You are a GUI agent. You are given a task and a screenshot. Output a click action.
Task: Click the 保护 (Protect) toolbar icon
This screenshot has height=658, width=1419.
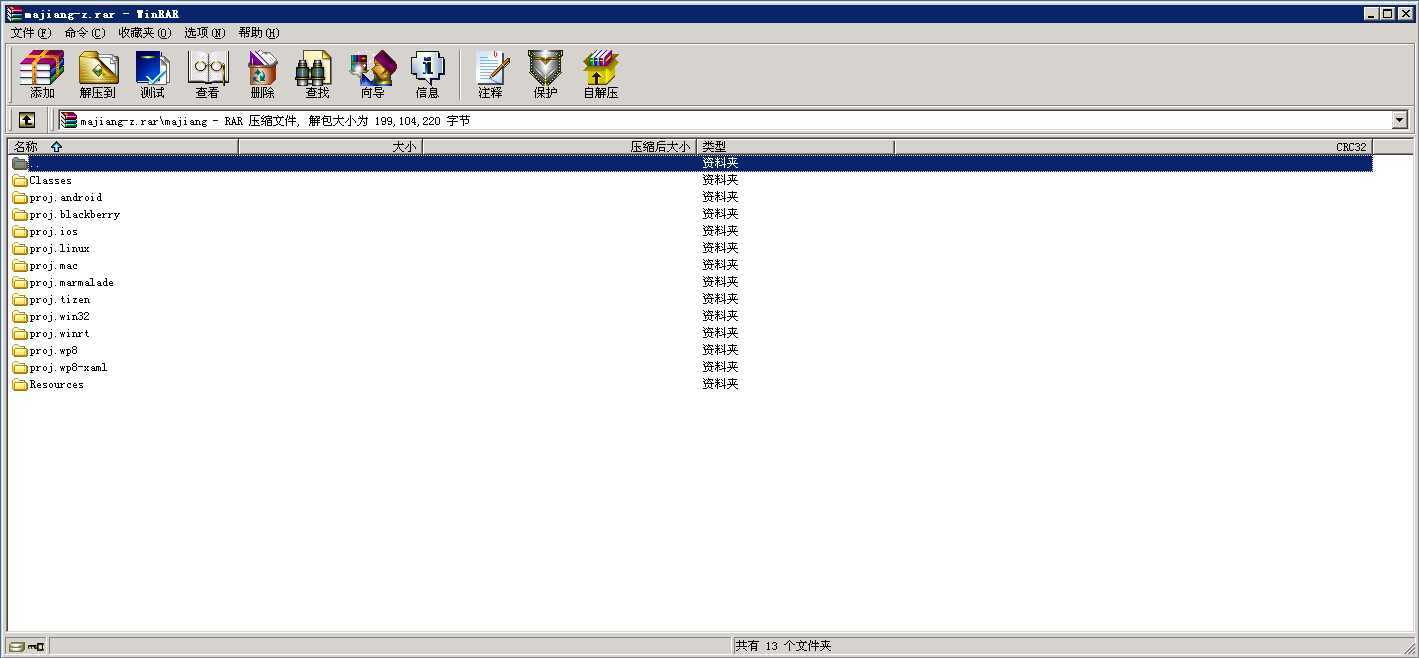(x=545, y=75)
